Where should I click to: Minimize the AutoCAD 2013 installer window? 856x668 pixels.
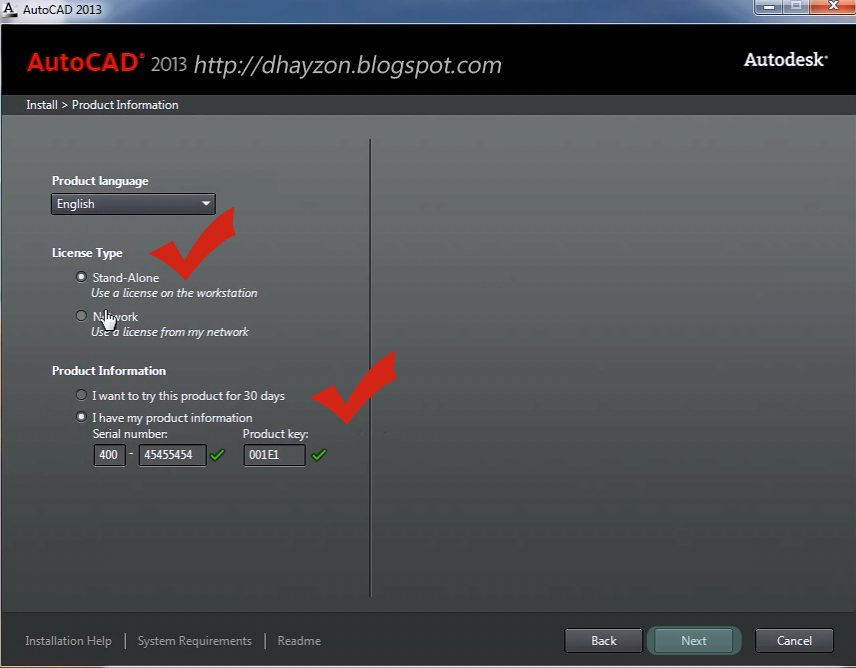pyautogui.click(x=769, y=7)
